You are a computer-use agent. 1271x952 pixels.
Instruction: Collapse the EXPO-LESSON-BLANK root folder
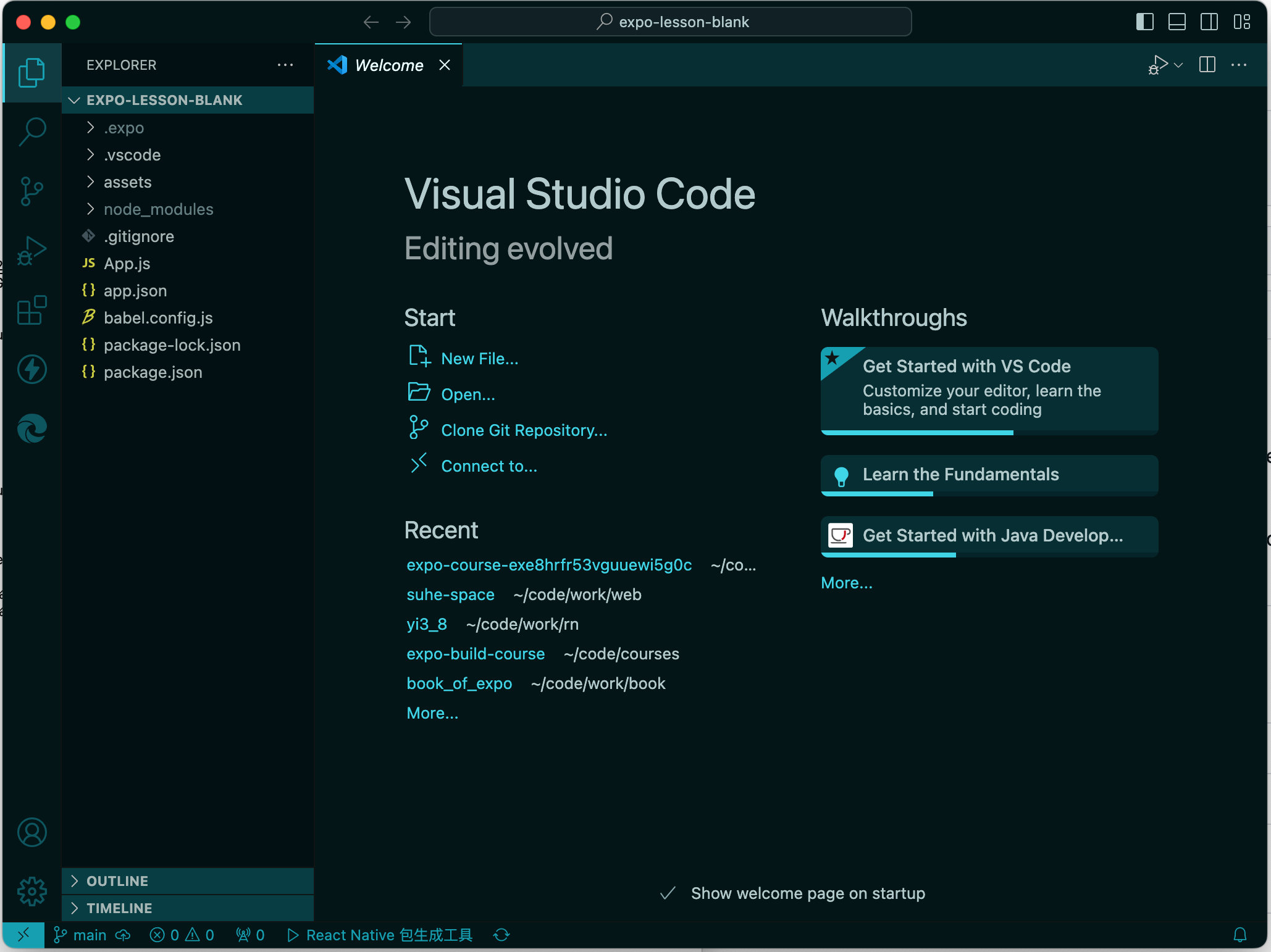pos(188,100)
